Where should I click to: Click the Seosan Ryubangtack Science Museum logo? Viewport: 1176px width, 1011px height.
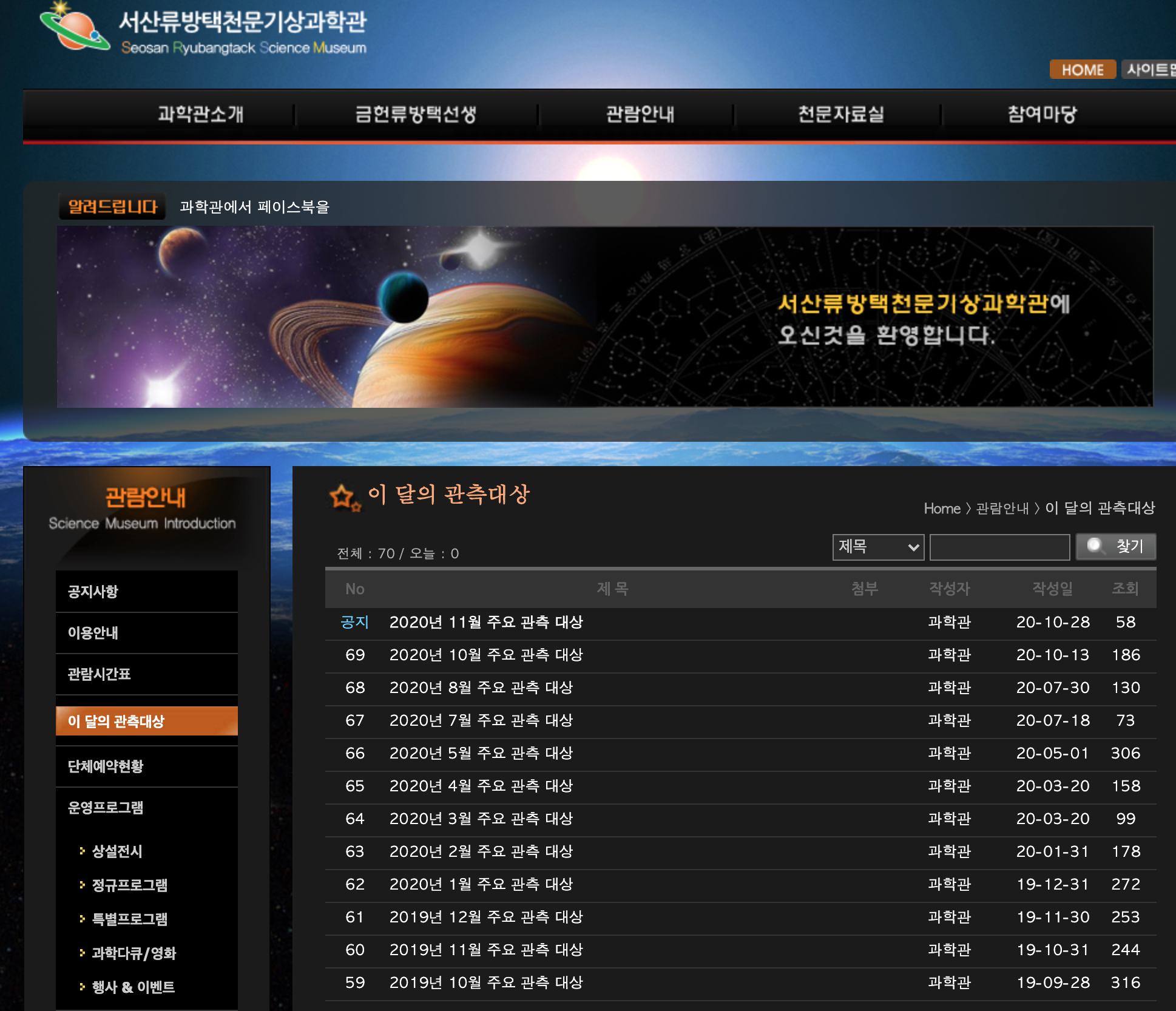[x=203, y=29]
